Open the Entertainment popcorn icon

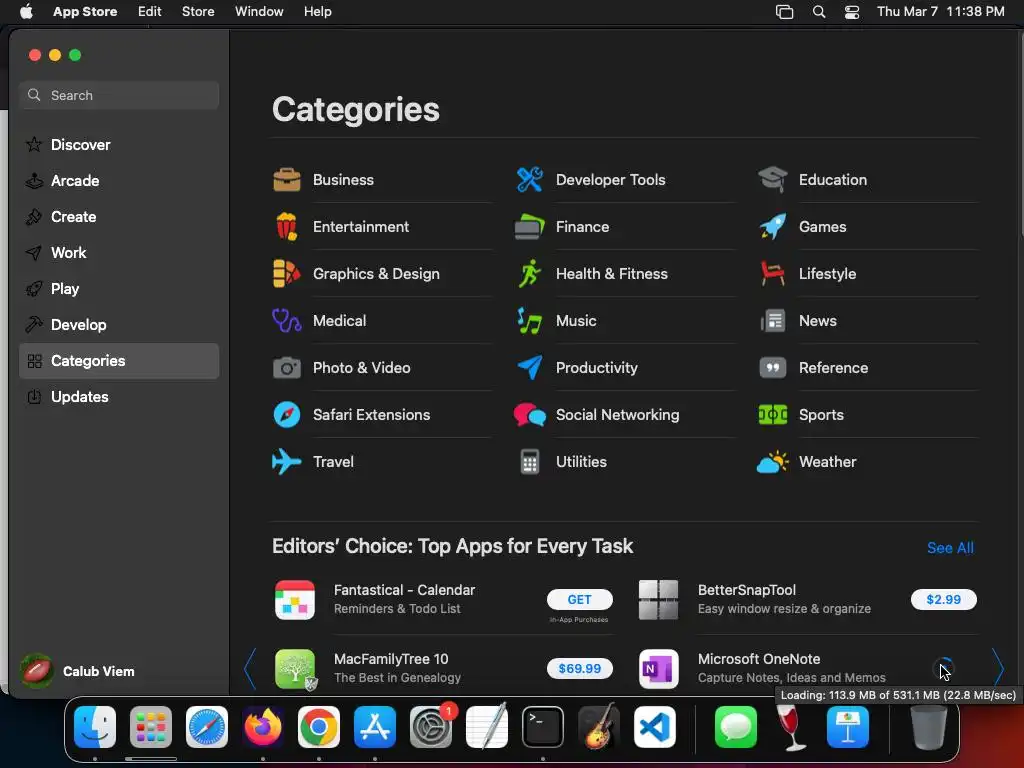[x=287, y=227]
